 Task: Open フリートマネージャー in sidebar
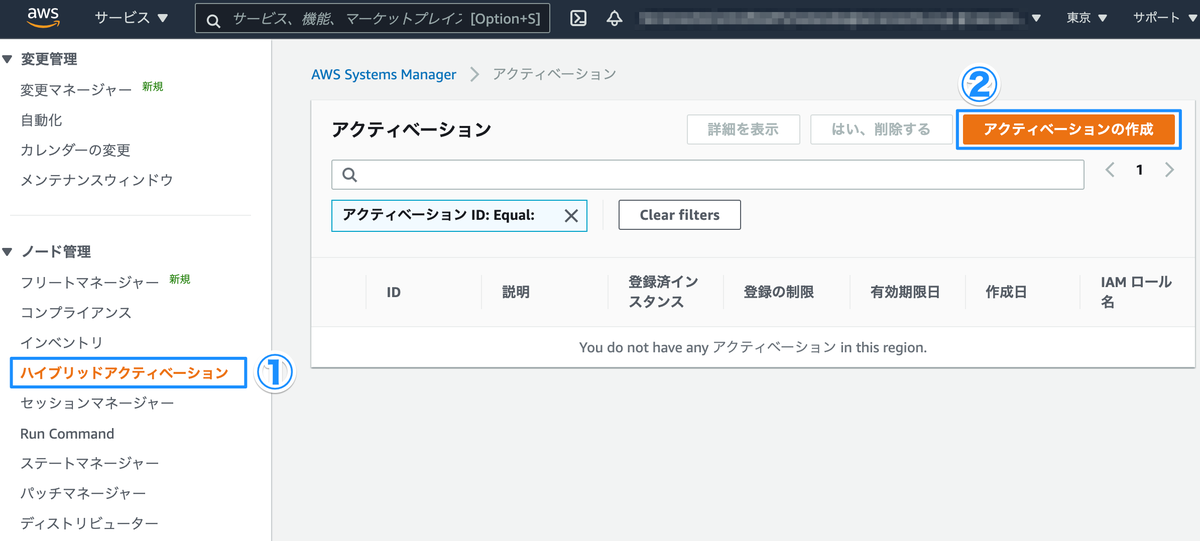tap(89, 282)
